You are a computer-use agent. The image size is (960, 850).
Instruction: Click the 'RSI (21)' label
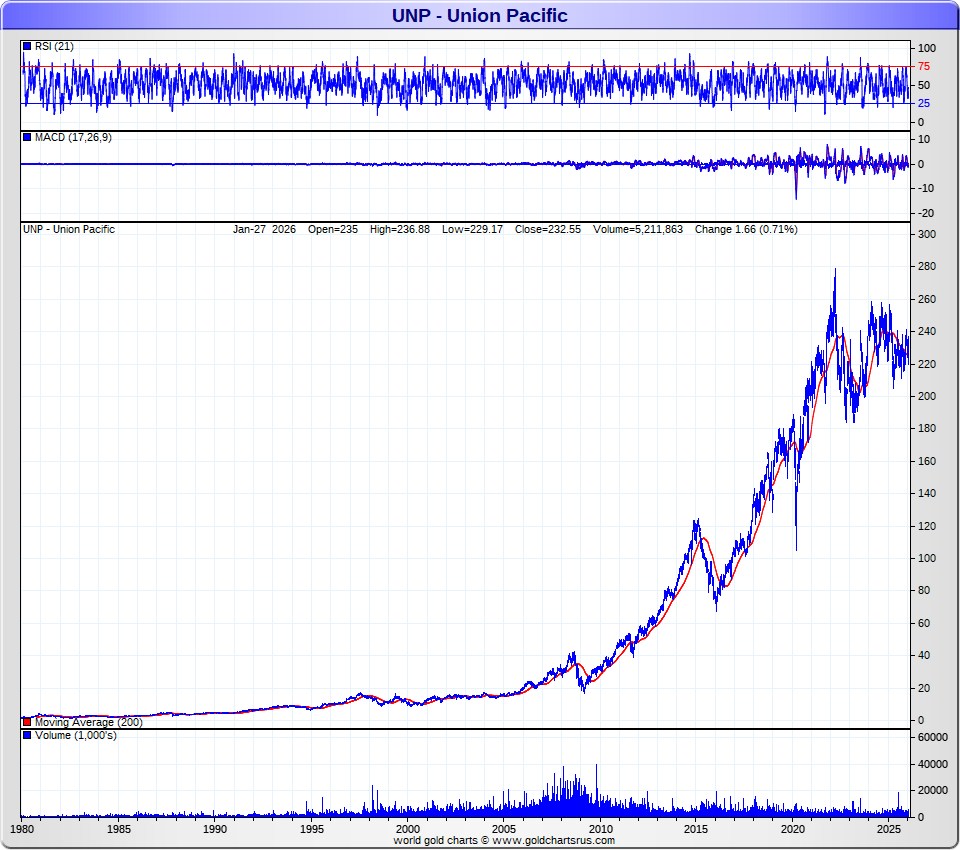tap(54, 47)
